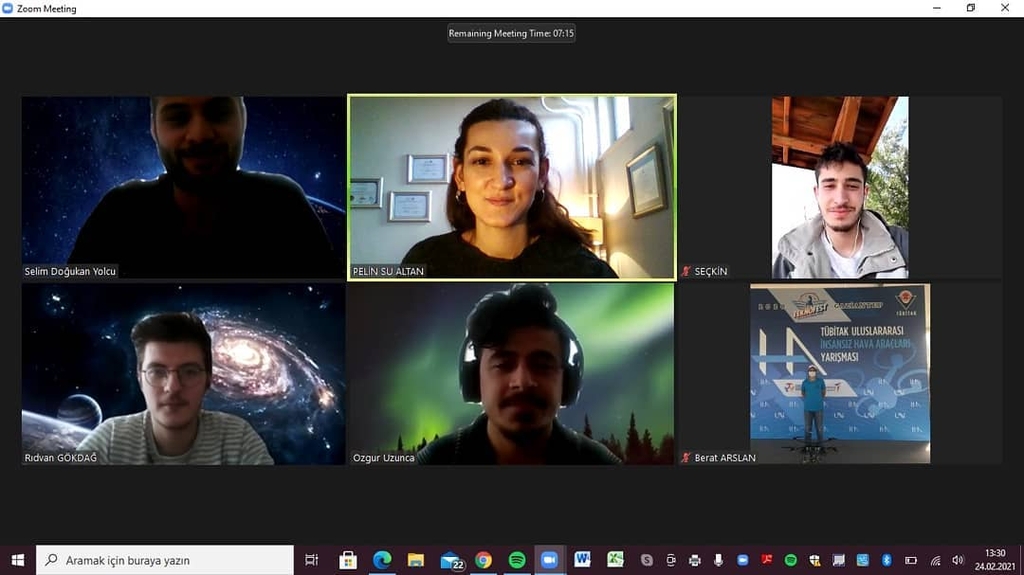Viewport: 1024px width, 575px height.
Task: Click the speaker volume icon in the tray
Action: (958, 560)
